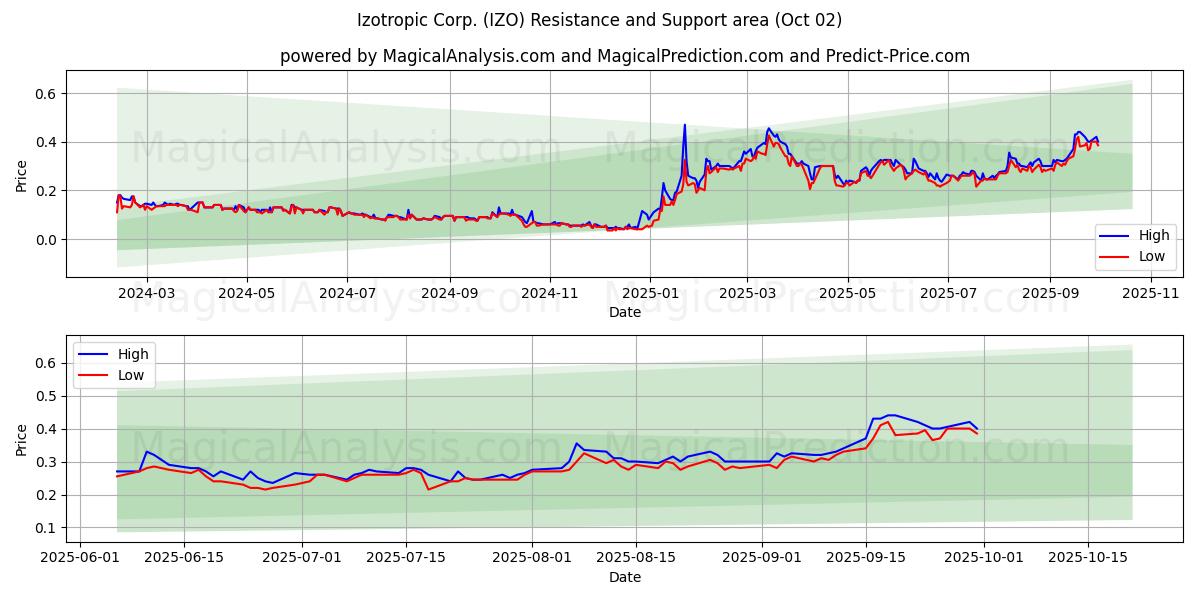Image resolution: width=1200 pixels, height=600 pixels.
Task: Click the 2025-01 tick on top chart's date axis
Action: [x=650, y=295]
